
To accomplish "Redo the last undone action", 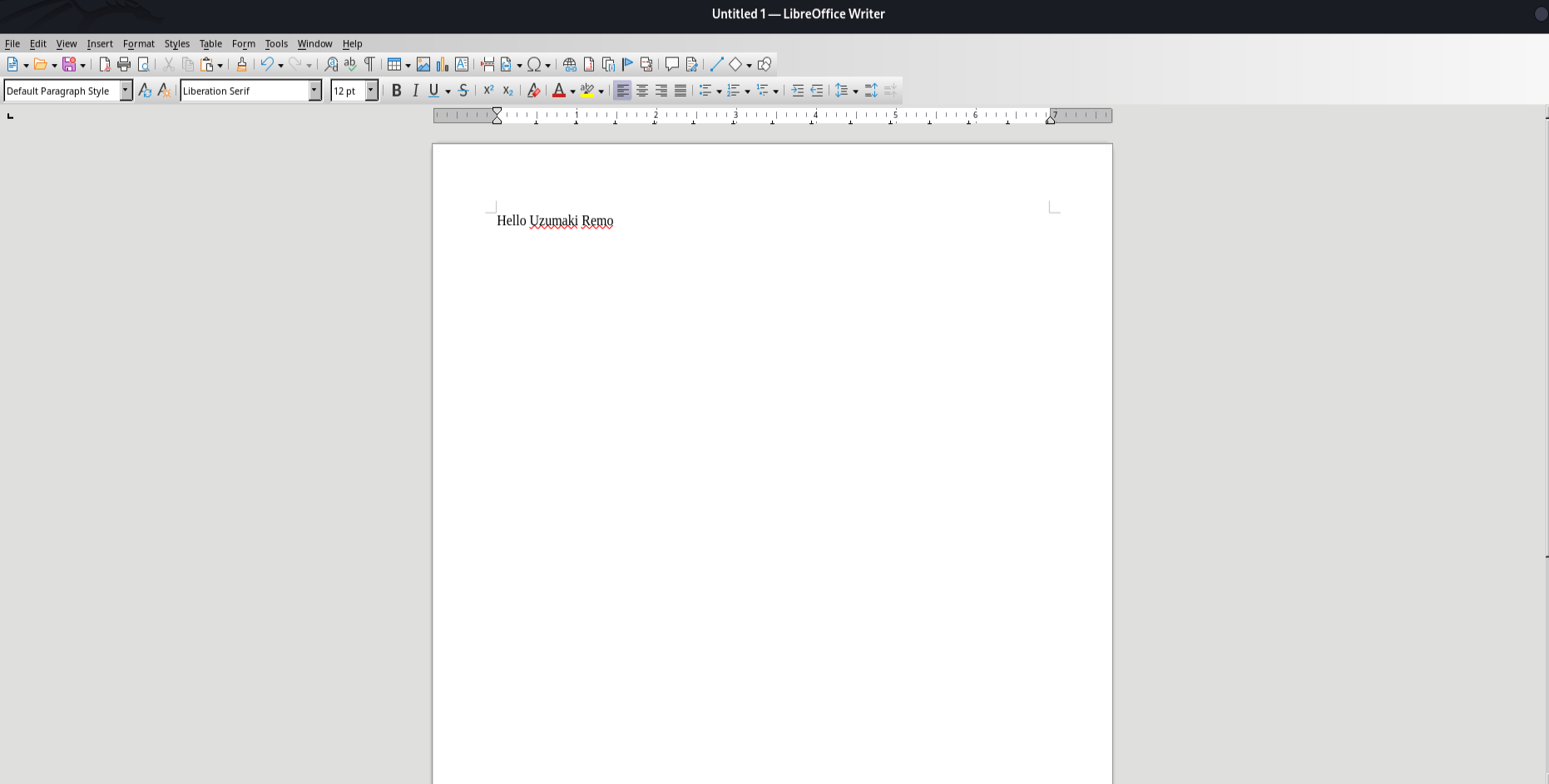I will click(295, 64).
